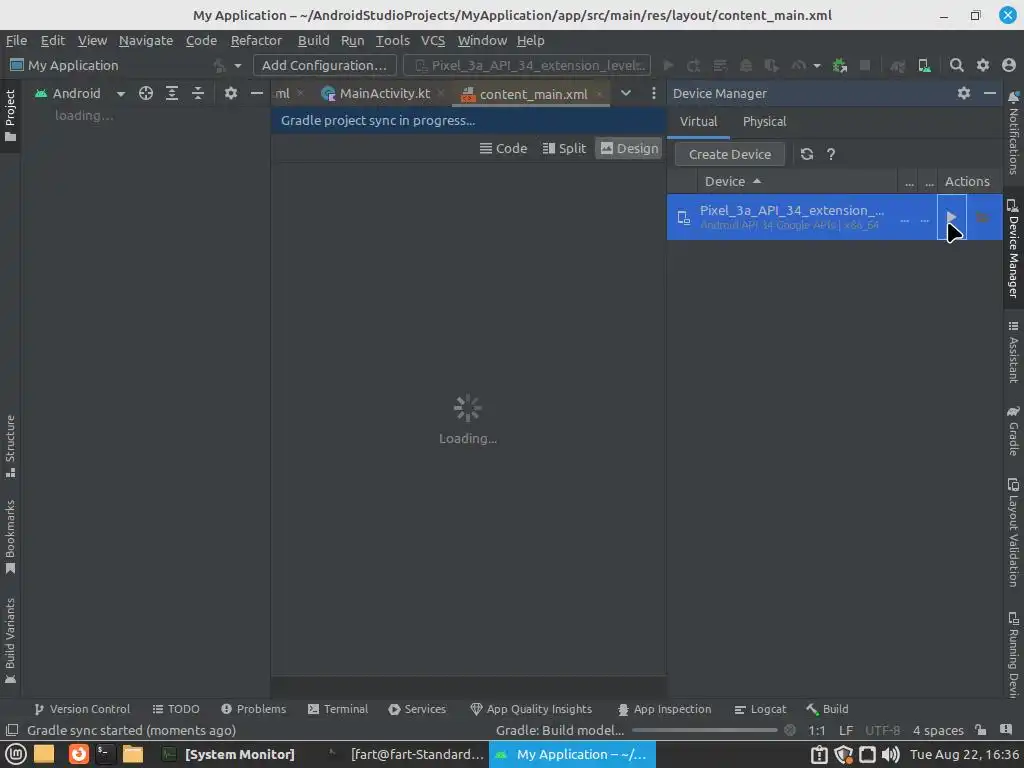Open the account avatar icon
This screenshot has height=768, width=1024.
click(x=1008, y=65)
